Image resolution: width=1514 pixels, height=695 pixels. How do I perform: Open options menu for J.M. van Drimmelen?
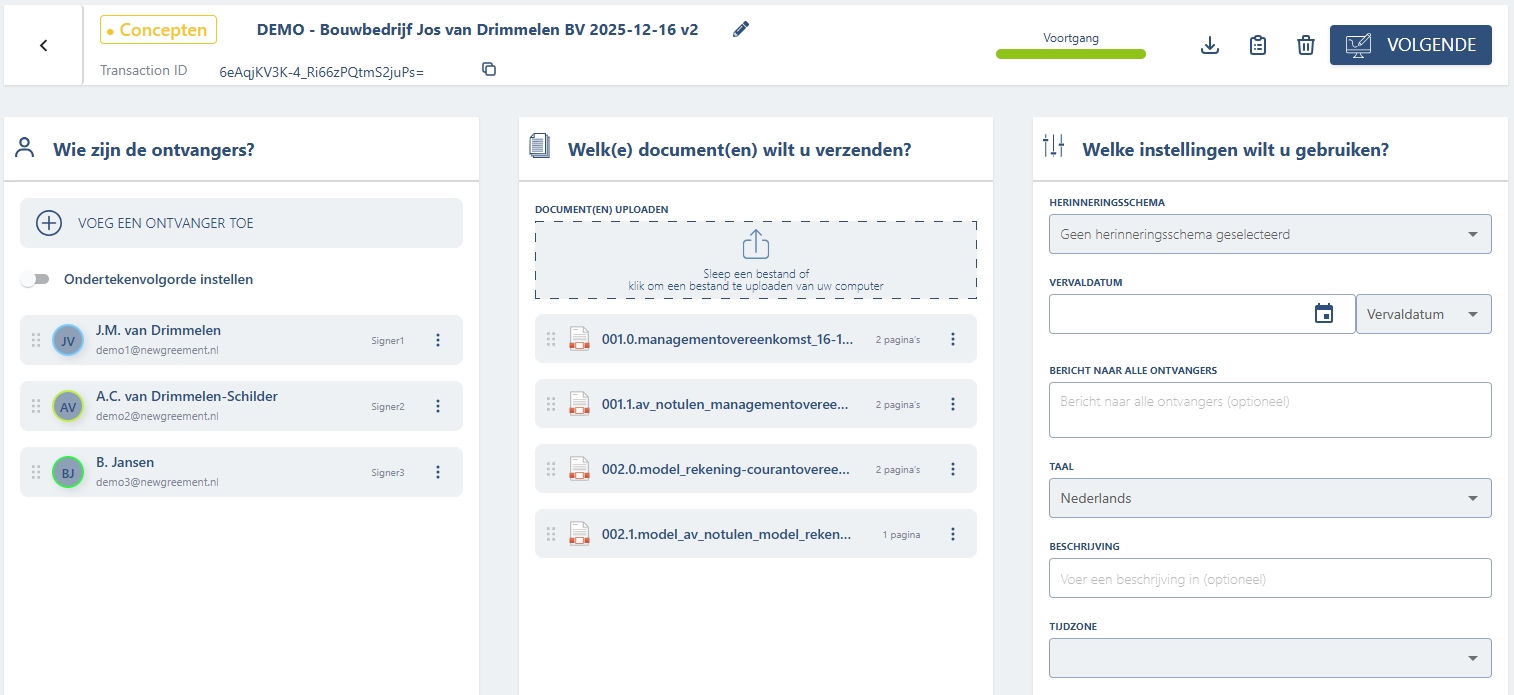coord(438,340)
